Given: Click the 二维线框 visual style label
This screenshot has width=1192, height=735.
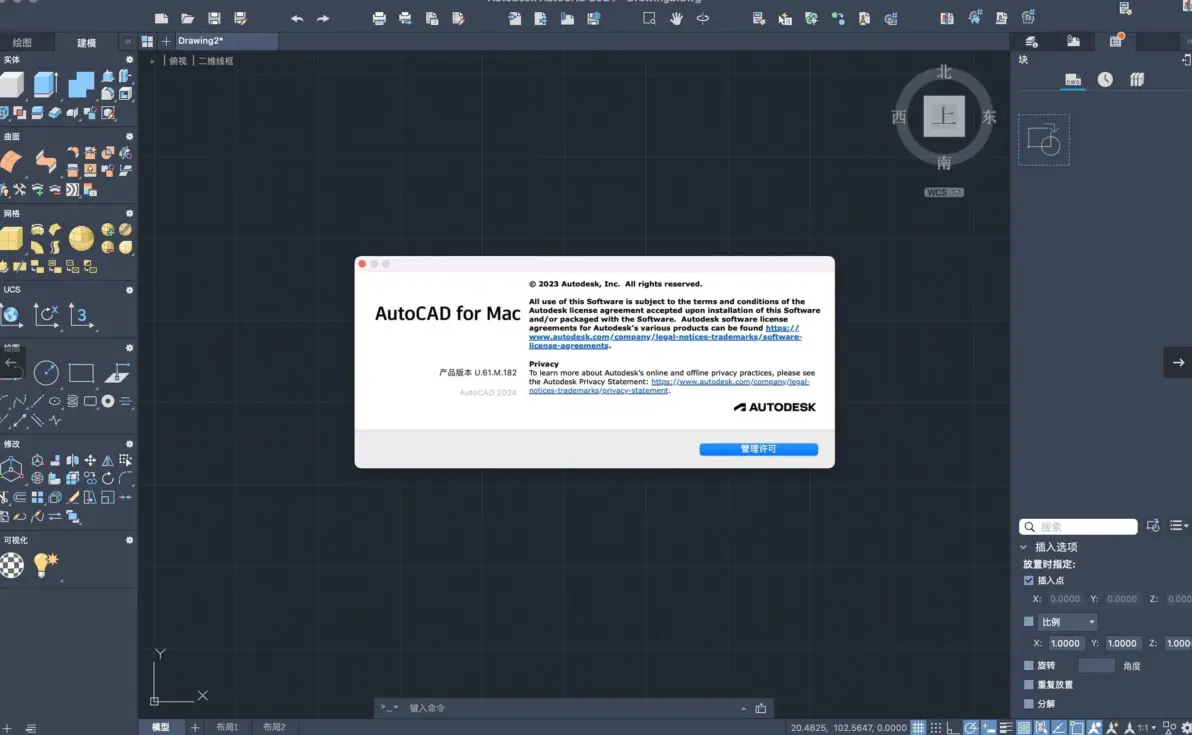Looking at the screenshot, I should click(216, 61).
